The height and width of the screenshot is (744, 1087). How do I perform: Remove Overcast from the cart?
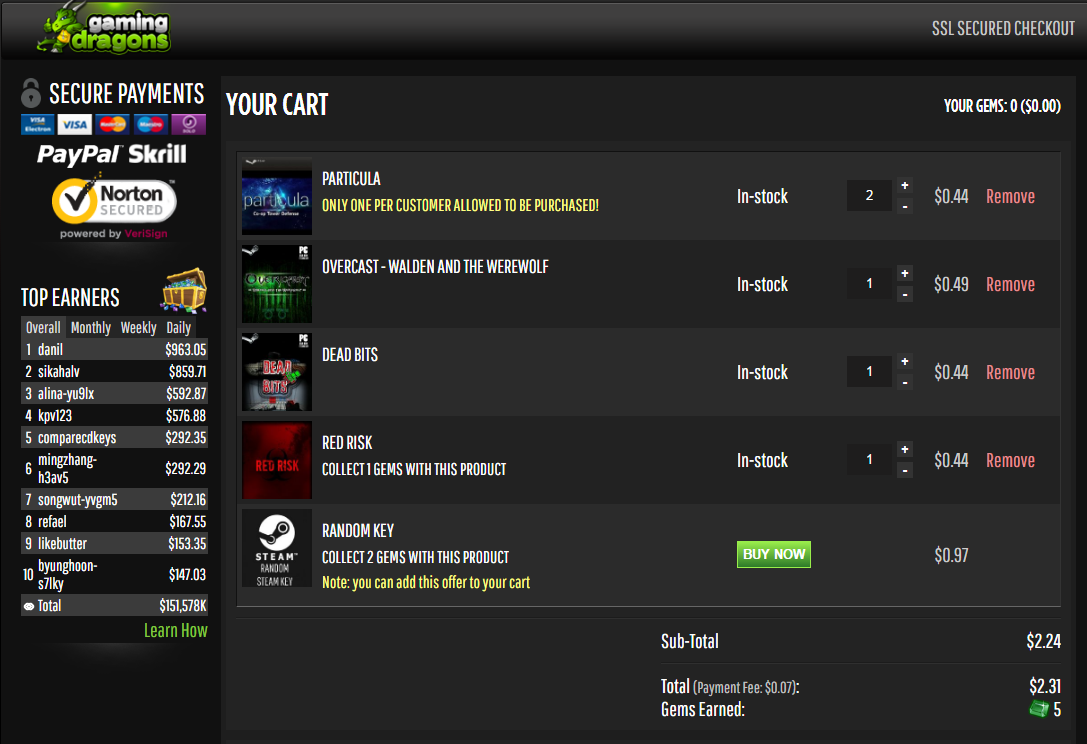click(x=1010, y=284)
